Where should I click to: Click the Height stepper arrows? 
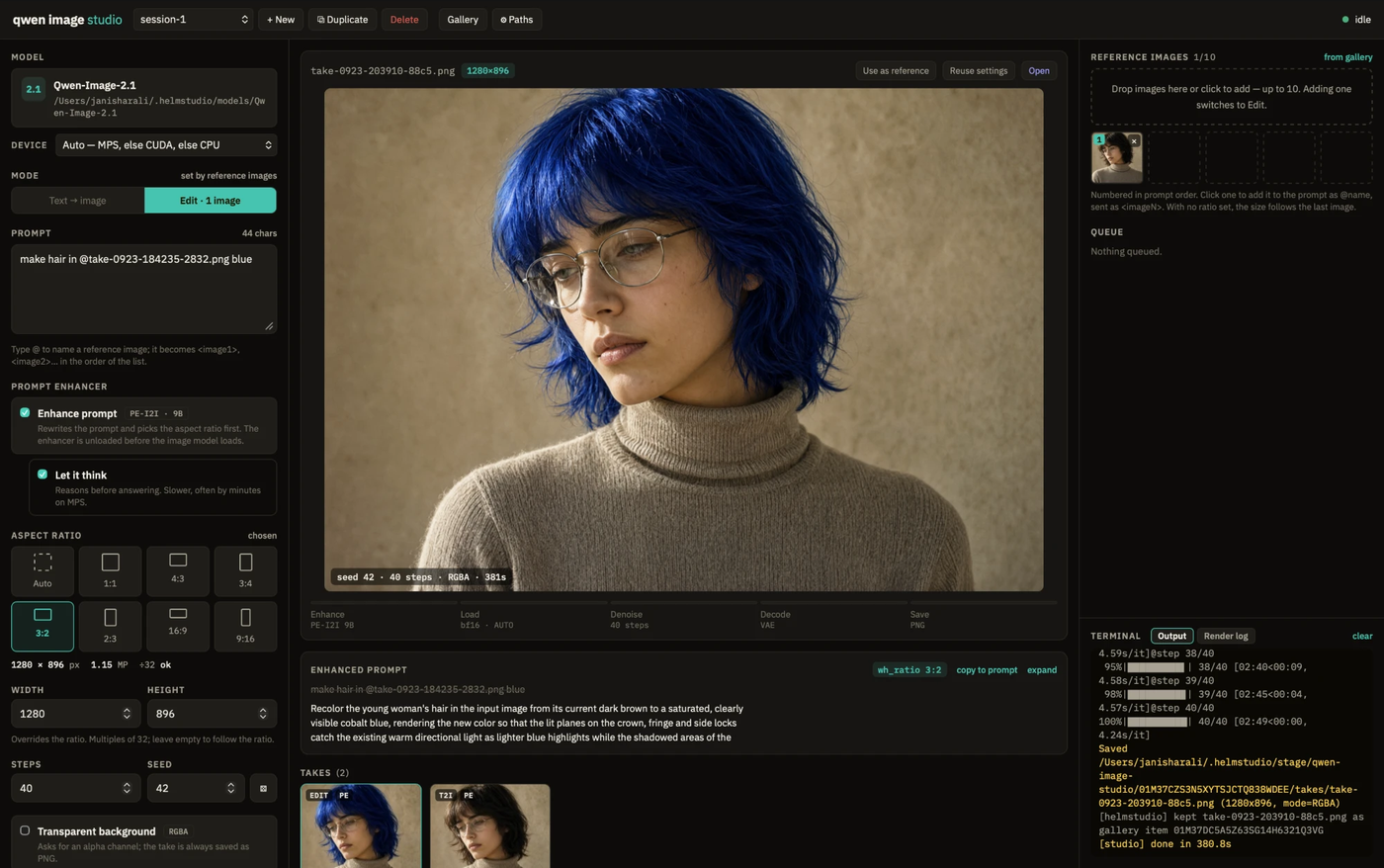click(263, 714)
